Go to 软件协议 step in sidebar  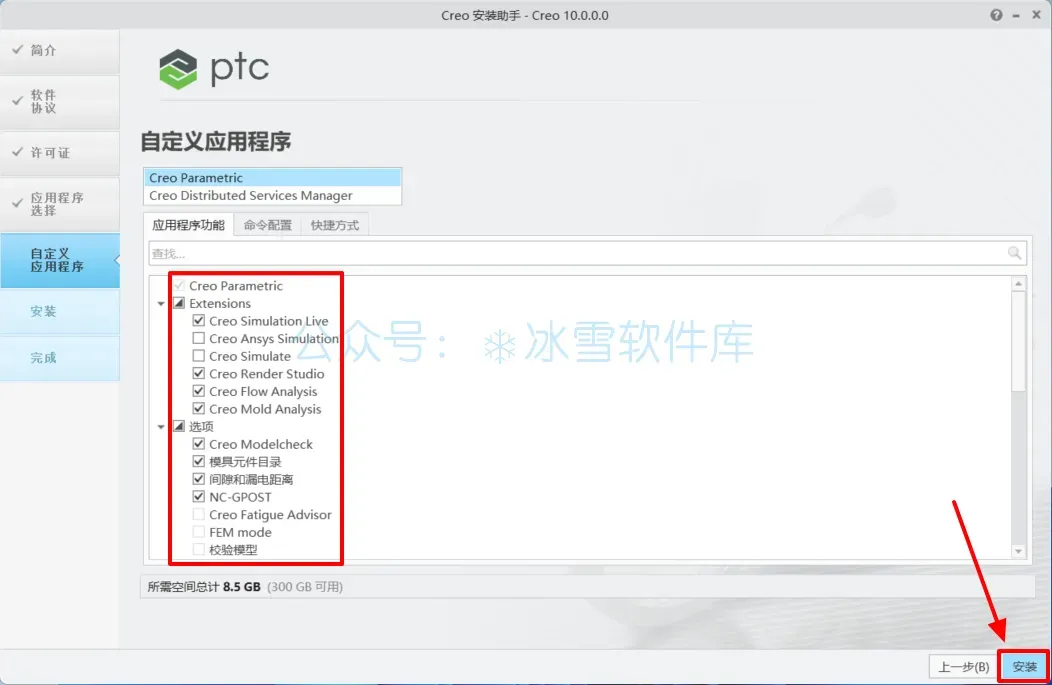click(x=60, y=101)
